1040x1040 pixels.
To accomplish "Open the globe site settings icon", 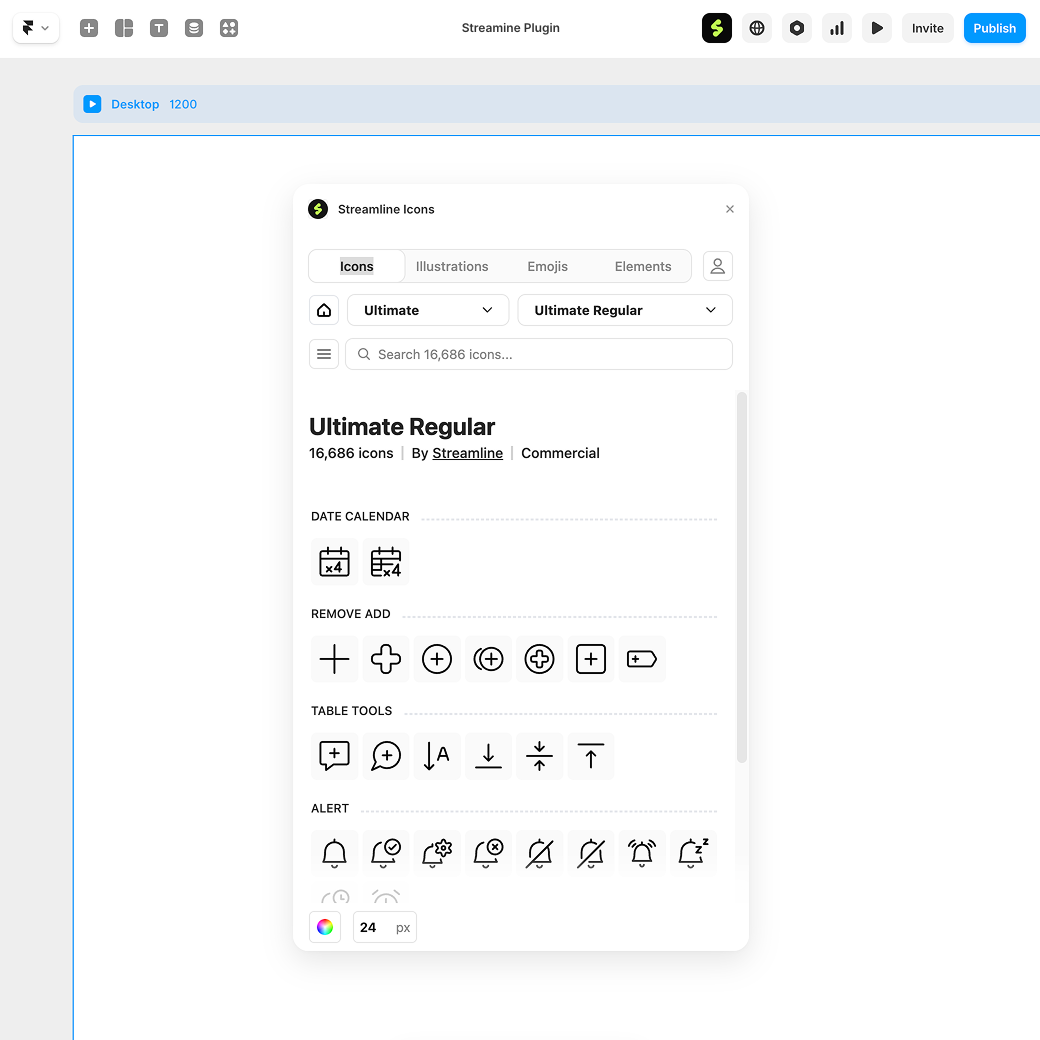I will [757, 28].
